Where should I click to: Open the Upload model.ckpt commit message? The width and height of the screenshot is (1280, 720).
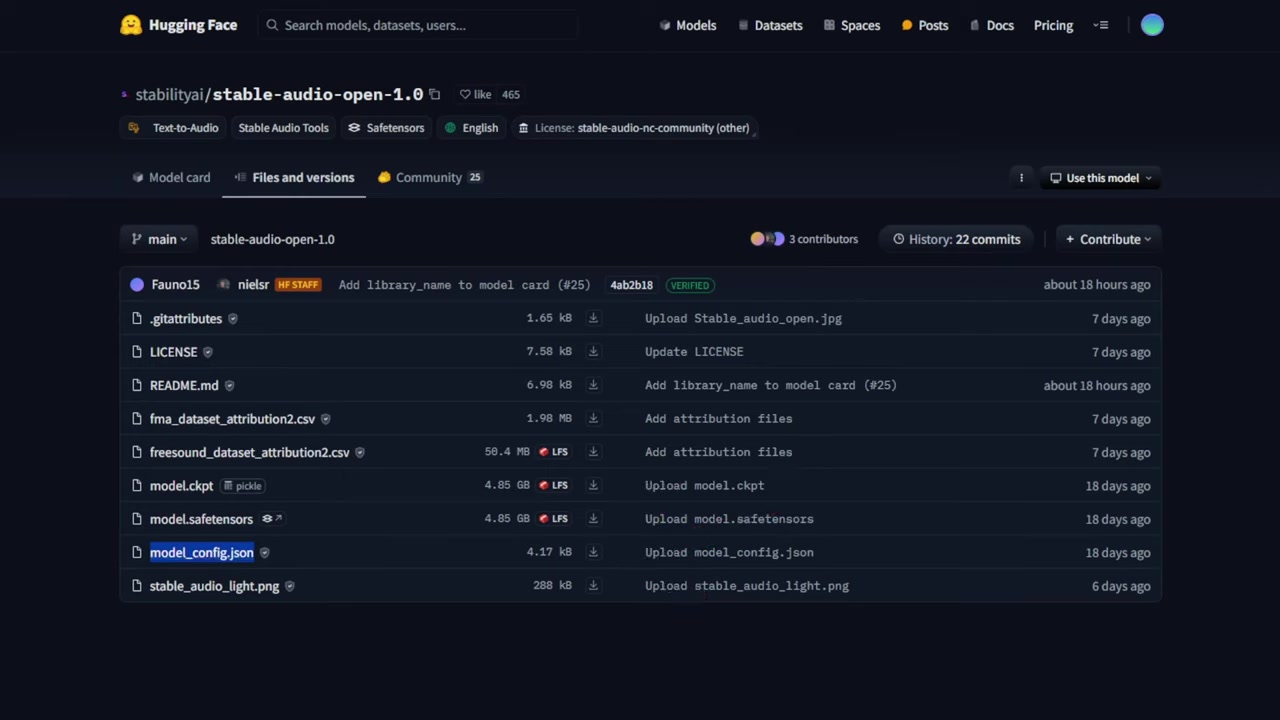(x=704, y=486)
